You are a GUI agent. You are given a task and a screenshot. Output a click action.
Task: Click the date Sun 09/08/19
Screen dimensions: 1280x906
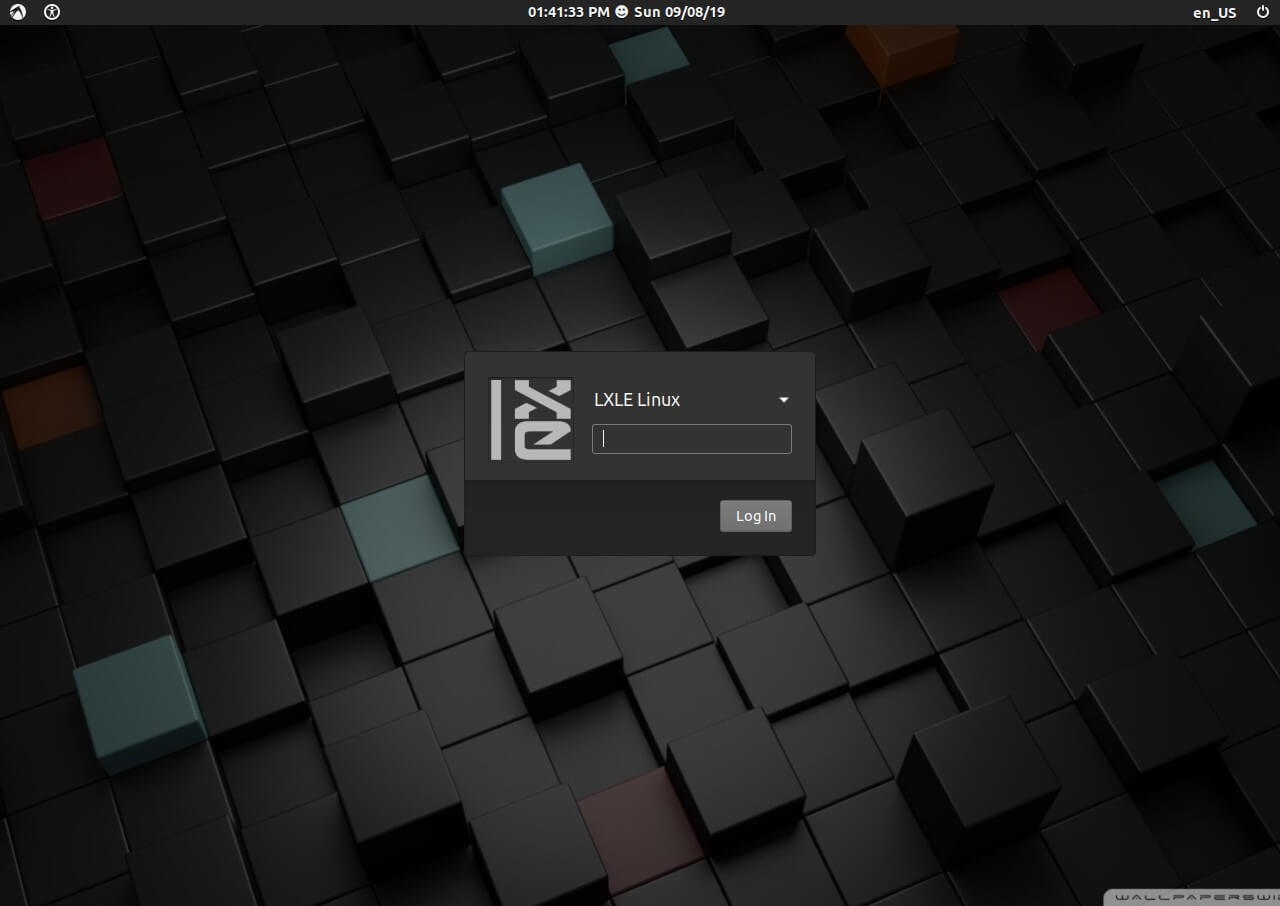[679, 12]
